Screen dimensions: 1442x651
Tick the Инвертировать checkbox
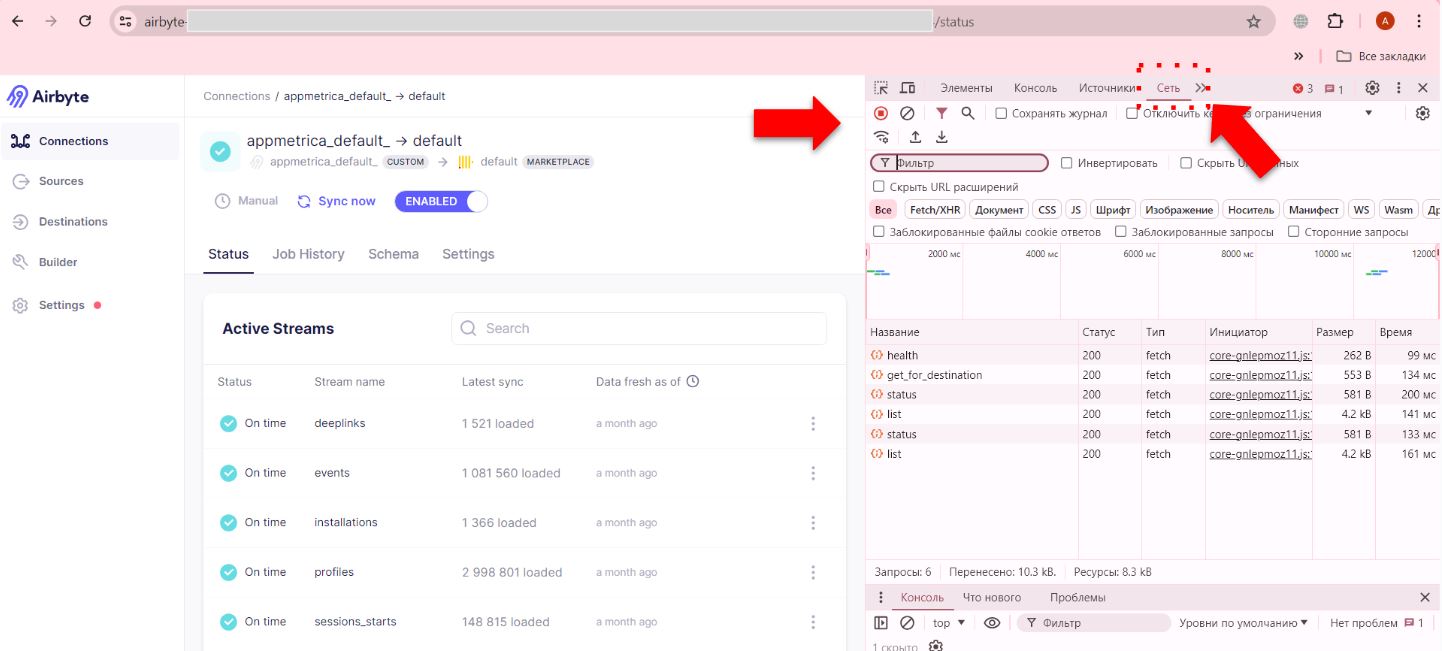point(1067,163)
